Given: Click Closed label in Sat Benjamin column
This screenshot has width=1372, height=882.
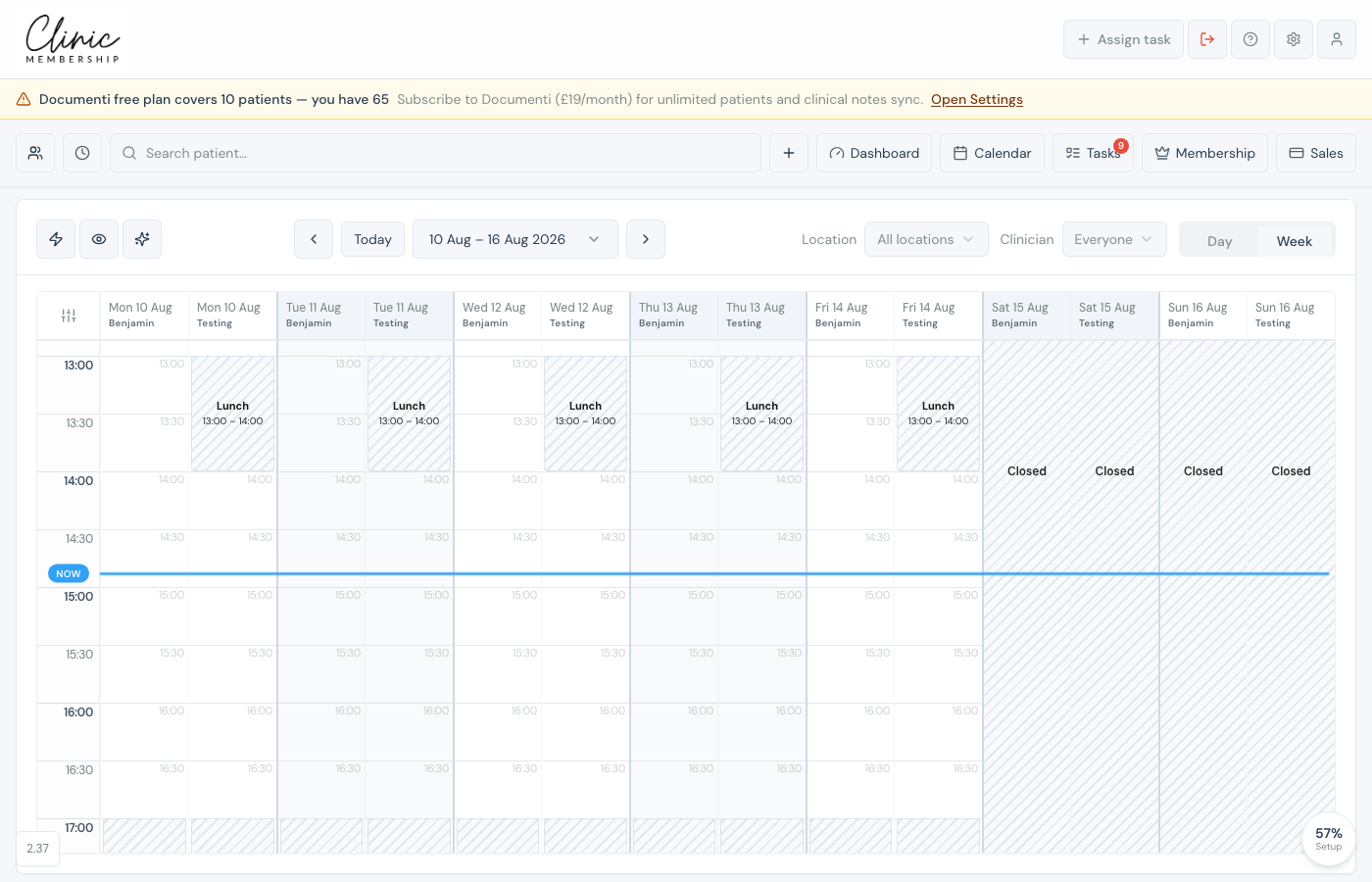Looking at the screenshot, I should (1027, 471).
